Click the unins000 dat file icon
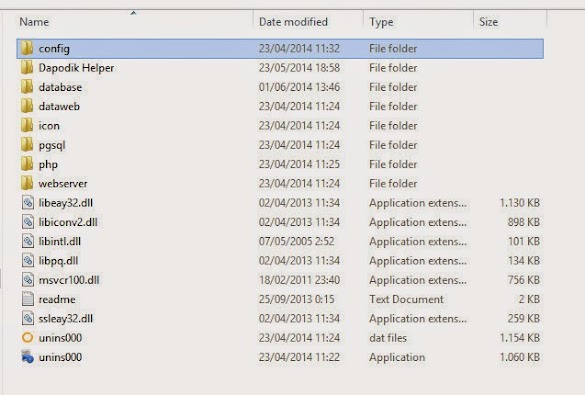The image size is (585, 395). tap(28, 338)
